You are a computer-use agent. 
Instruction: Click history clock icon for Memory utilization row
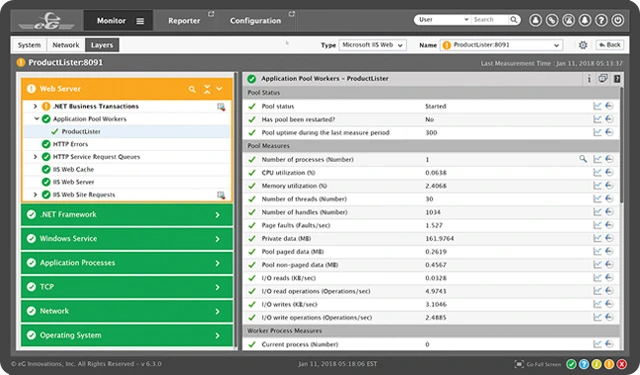[609, 186]
